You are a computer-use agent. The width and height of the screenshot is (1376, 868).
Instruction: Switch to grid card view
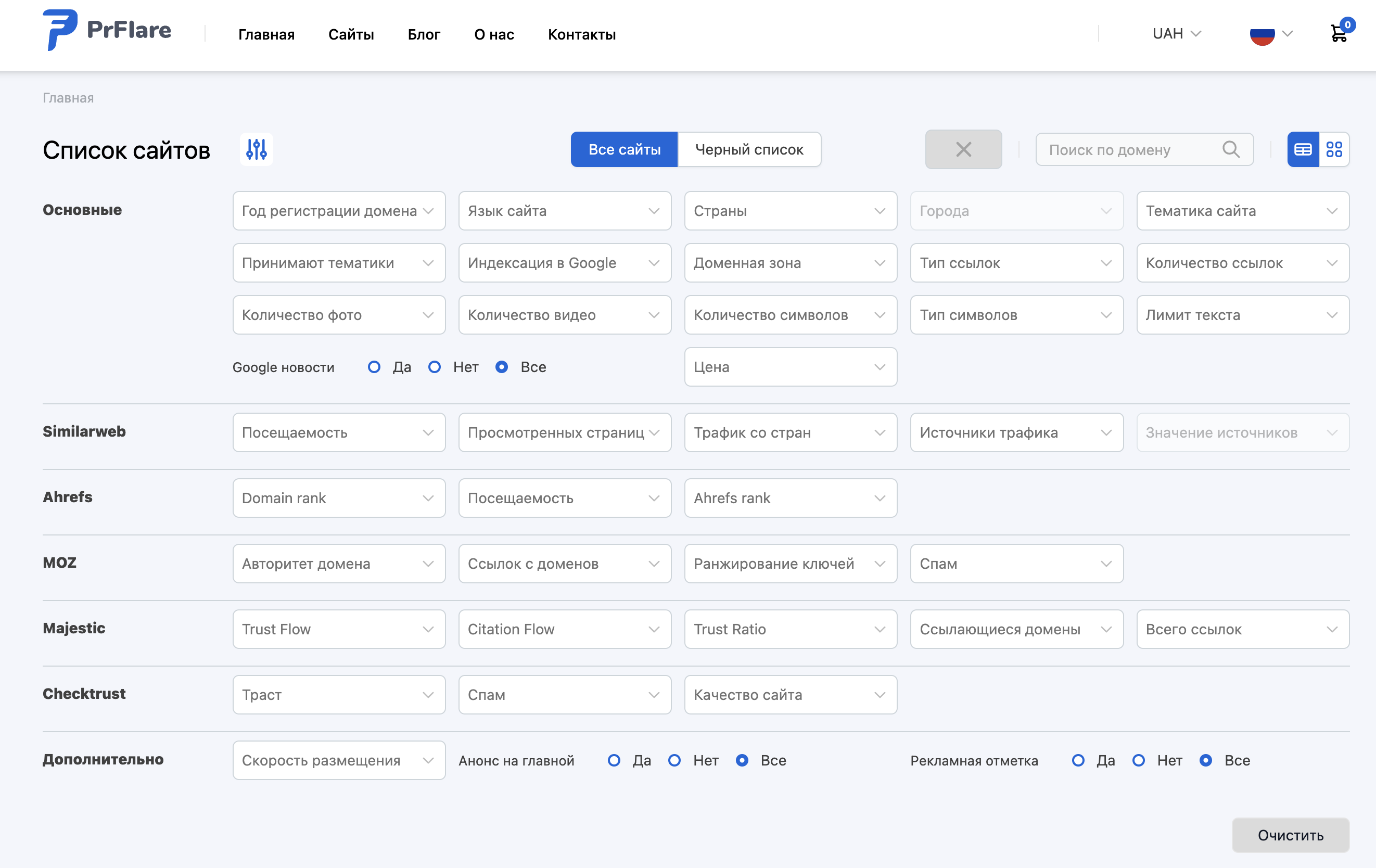pyautogui.click(x=1334, y=150)
